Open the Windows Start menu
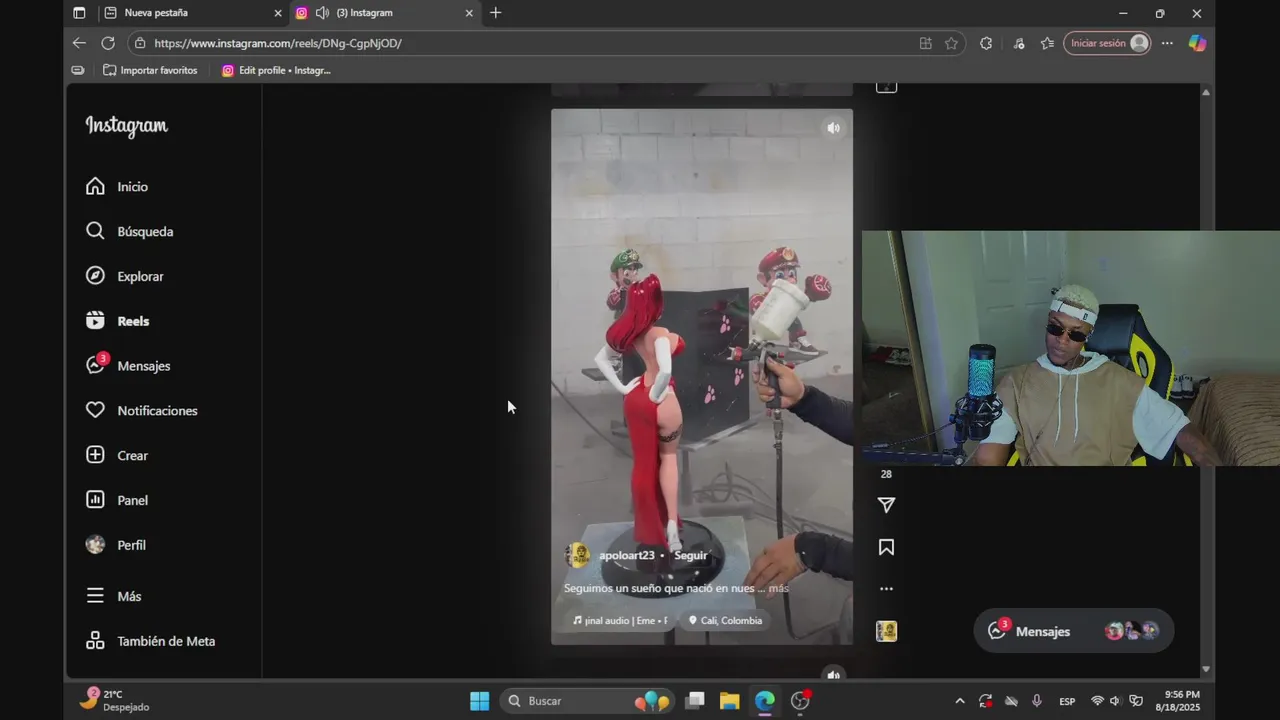1280x720 pixels. coord(480,701)
